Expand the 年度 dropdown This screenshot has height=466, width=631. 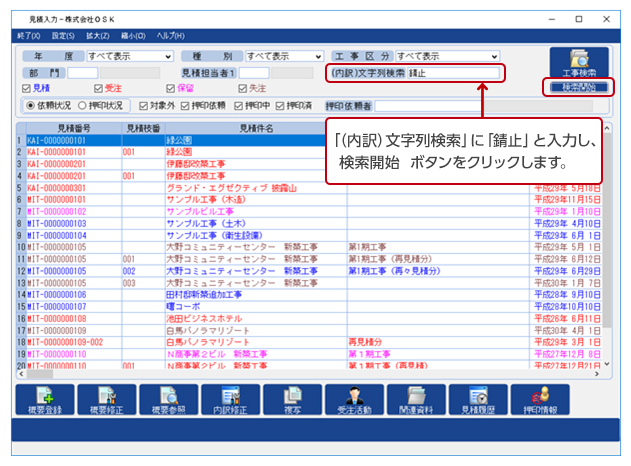(167, 57)
